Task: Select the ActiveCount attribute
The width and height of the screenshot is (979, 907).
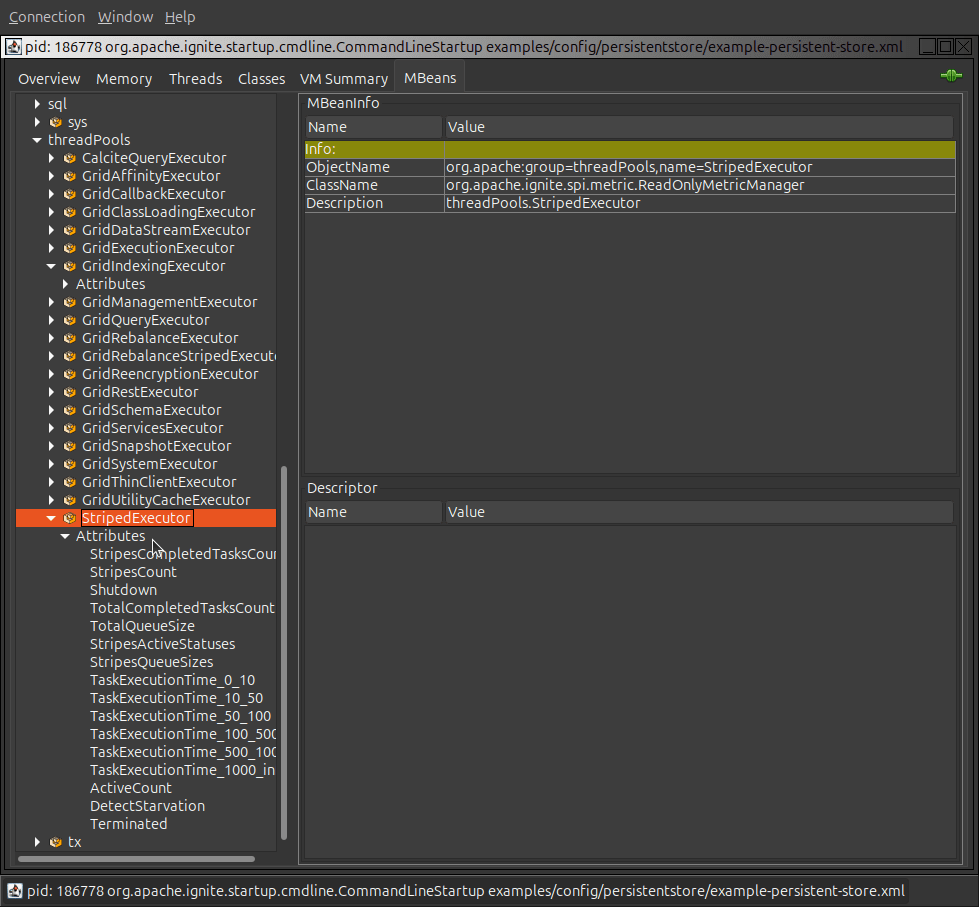Action: [130, 788]
